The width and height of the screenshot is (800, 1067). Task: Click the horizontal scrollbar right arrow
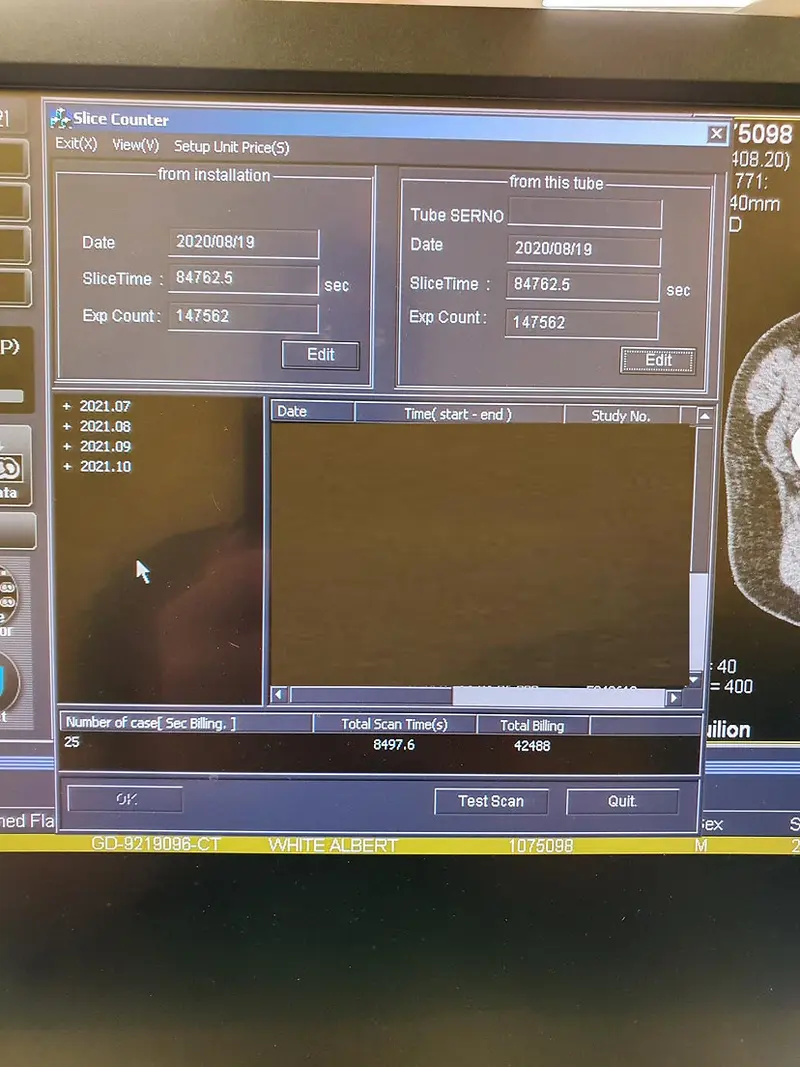click(x=673, y=697)
